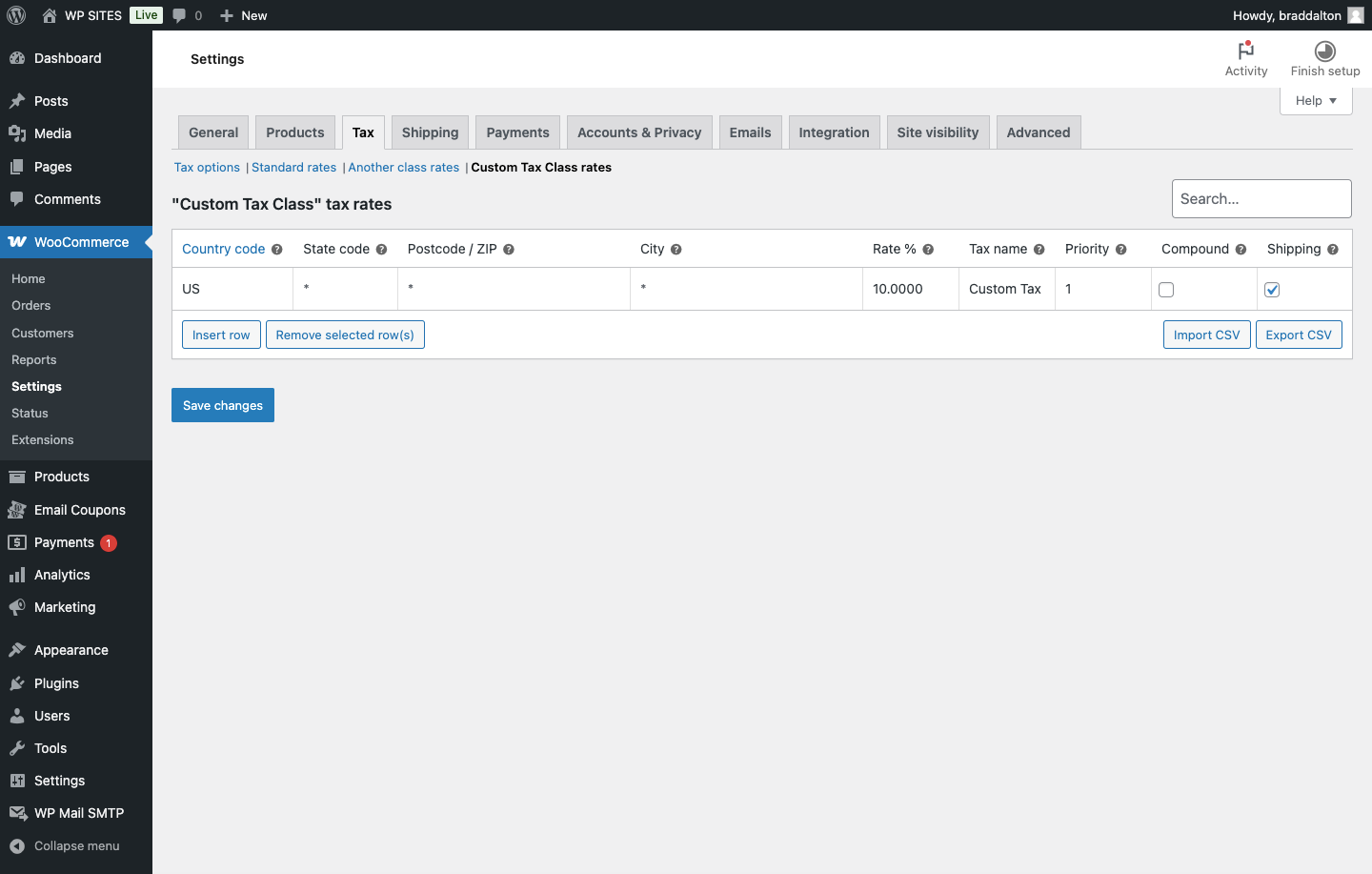Click help icon next to Rate %
The height and width of the screenshot is (874, 1372).
[928, 250]
